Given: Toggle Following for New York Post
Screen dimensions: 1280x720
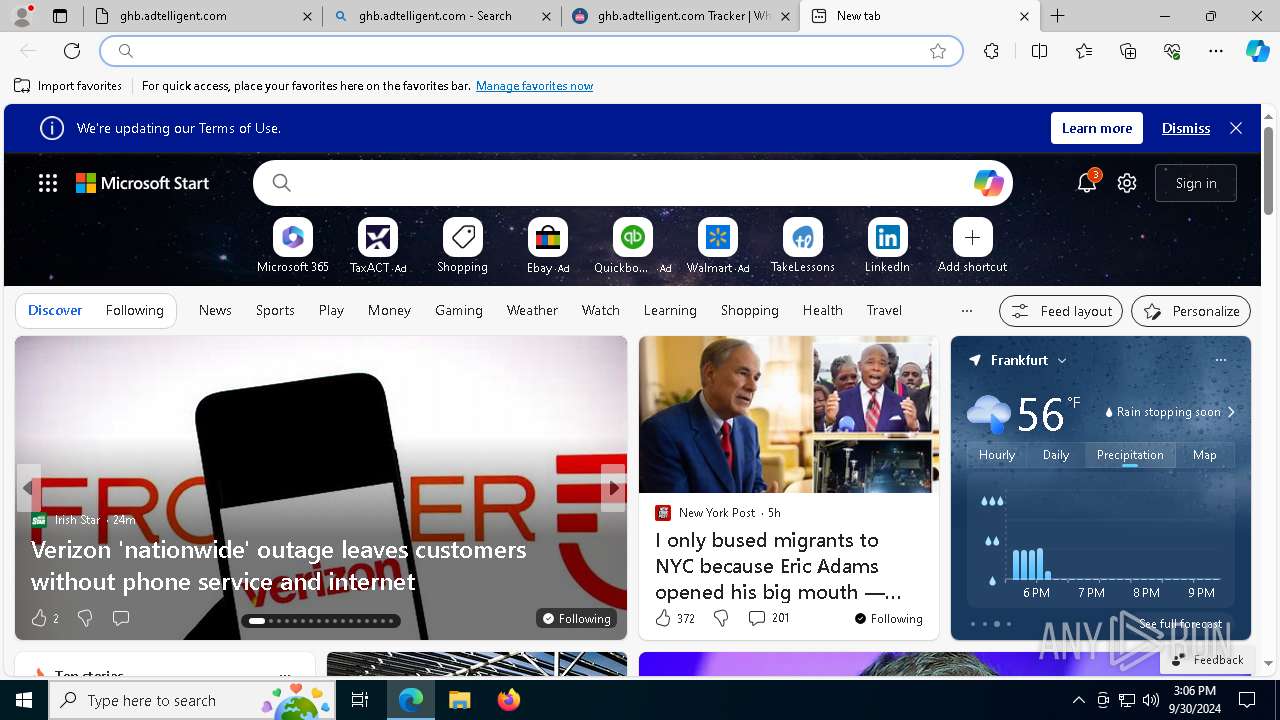Looking at the screenshot, I should tap(889, 619).
